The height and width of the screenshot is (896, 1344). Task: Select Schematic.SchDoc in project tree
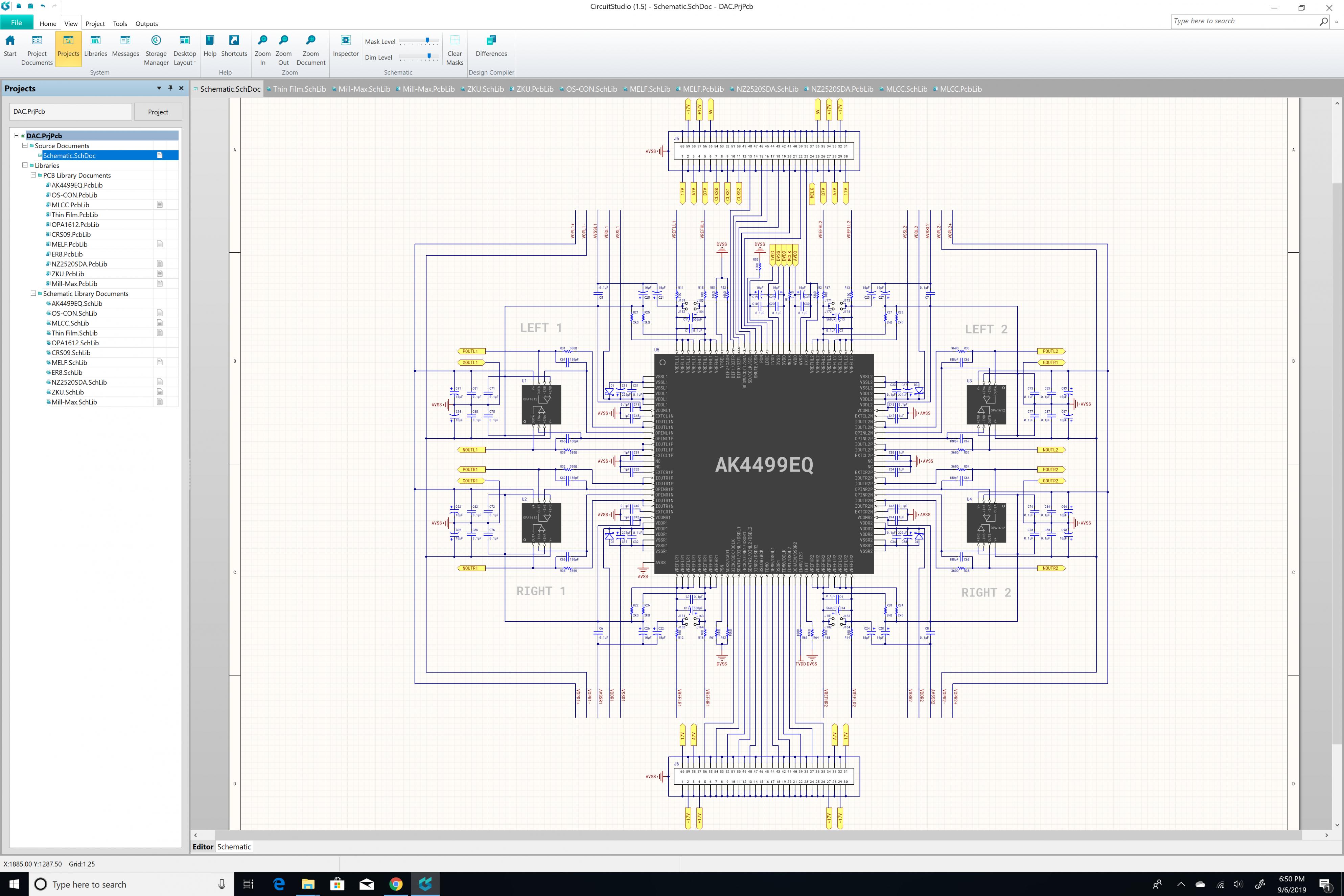69,156
